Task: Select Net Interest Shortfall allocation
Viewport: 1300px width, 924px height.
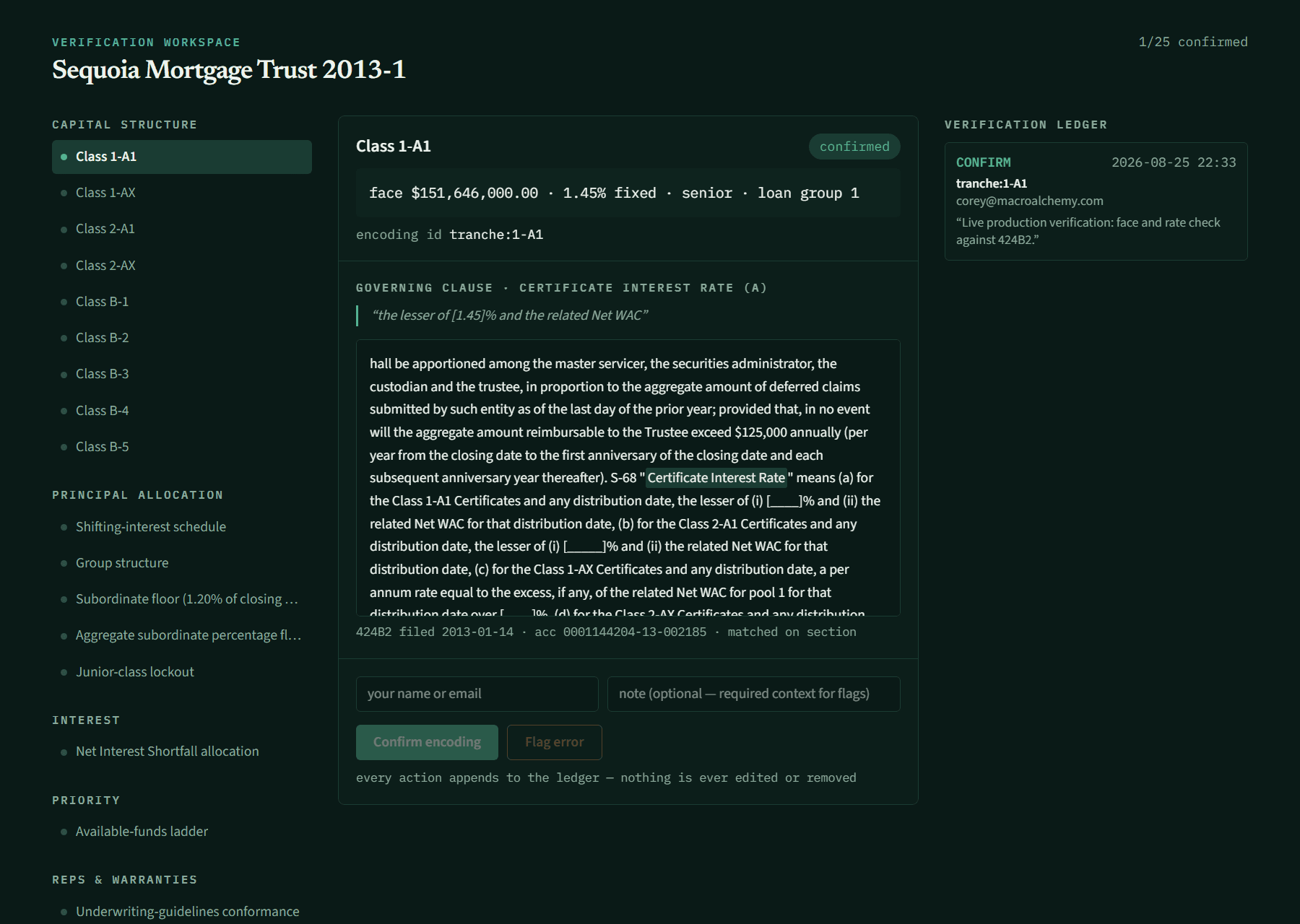Action: (182, 751)
